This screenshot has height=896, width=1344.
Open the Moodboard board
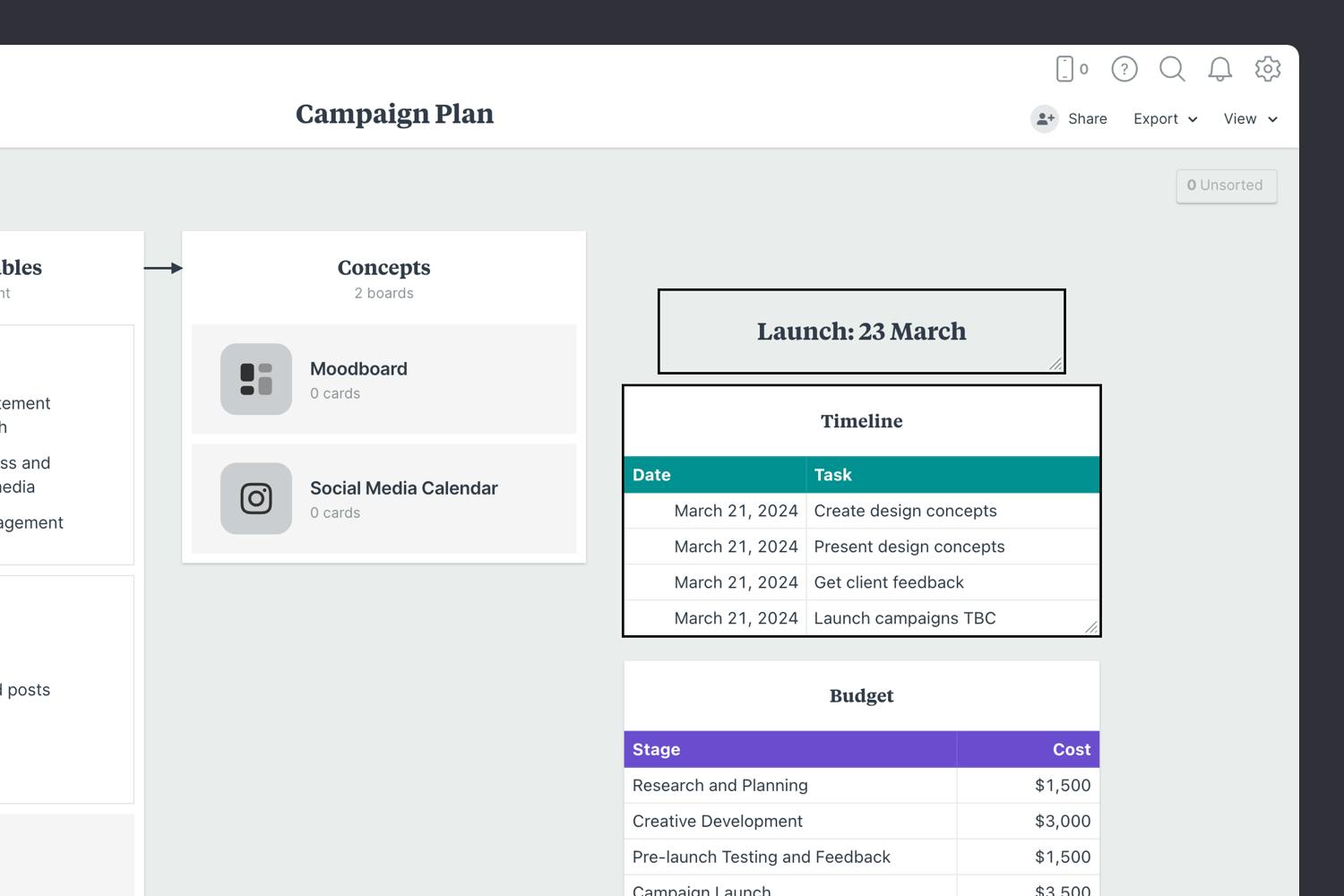(x=358, y=368)
